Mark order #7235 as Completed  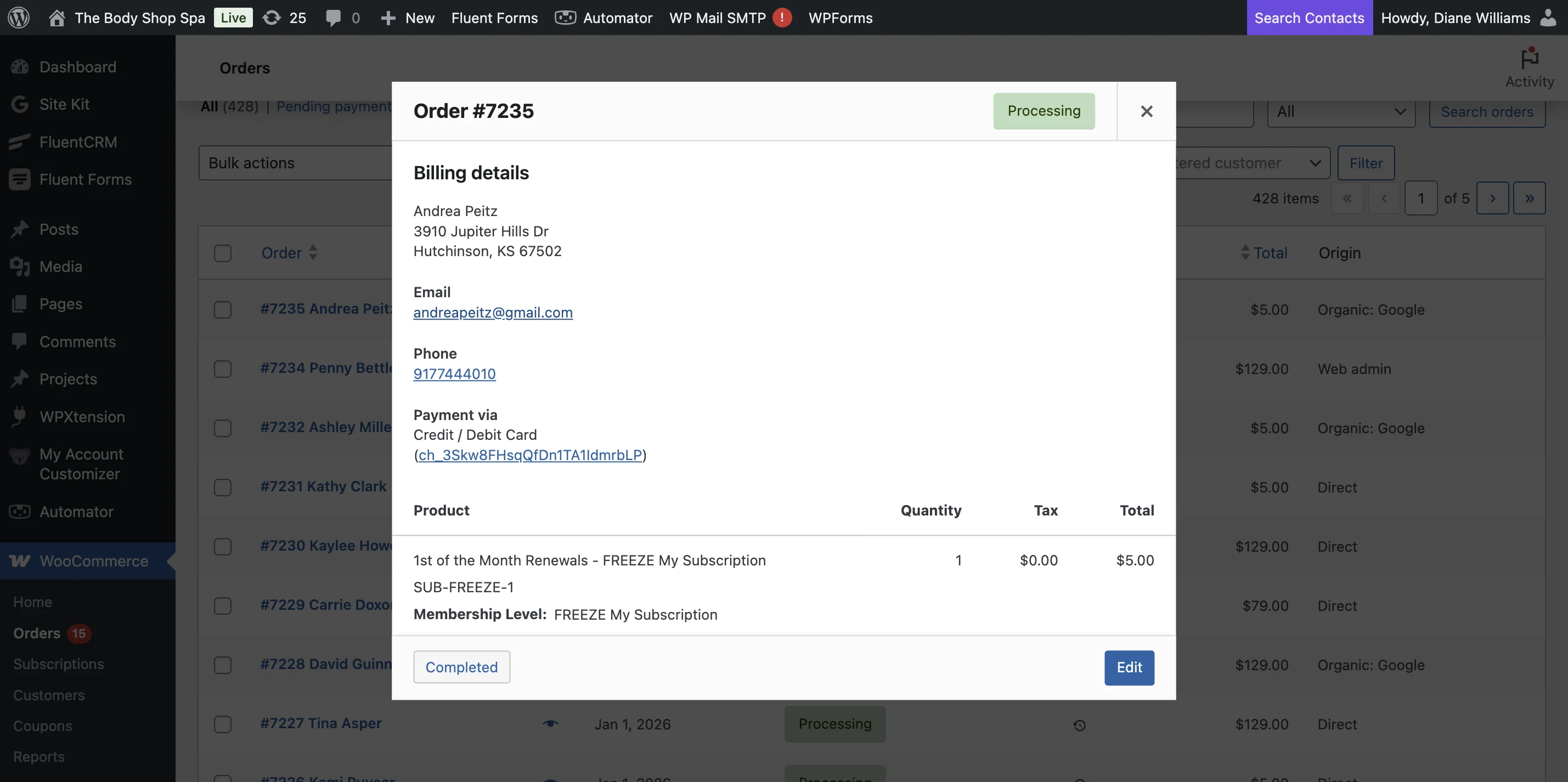pos(461,666)
